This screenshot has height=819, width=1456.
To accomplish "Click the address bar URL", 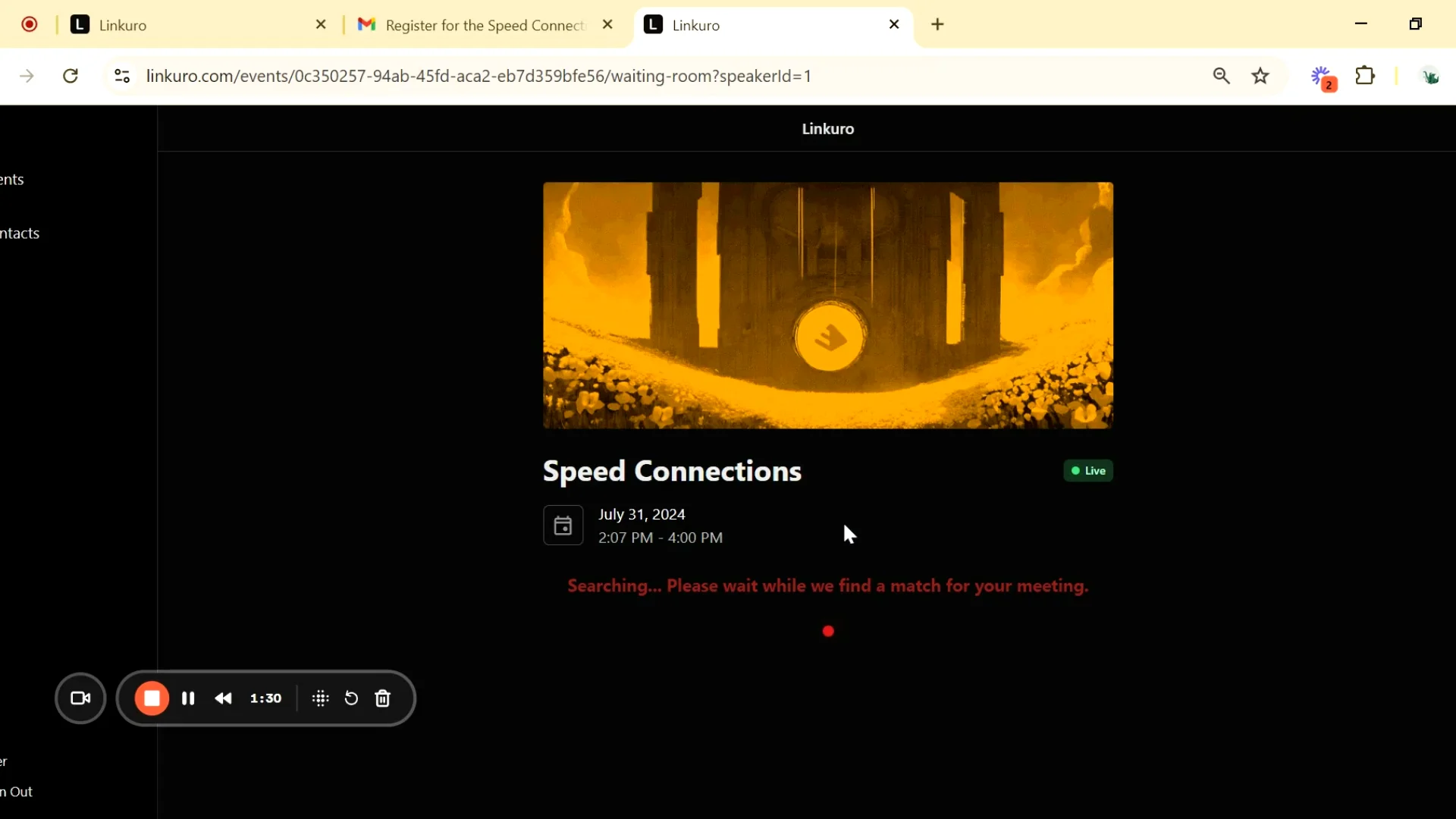I will pyautogui.click(x=478, y=76).
